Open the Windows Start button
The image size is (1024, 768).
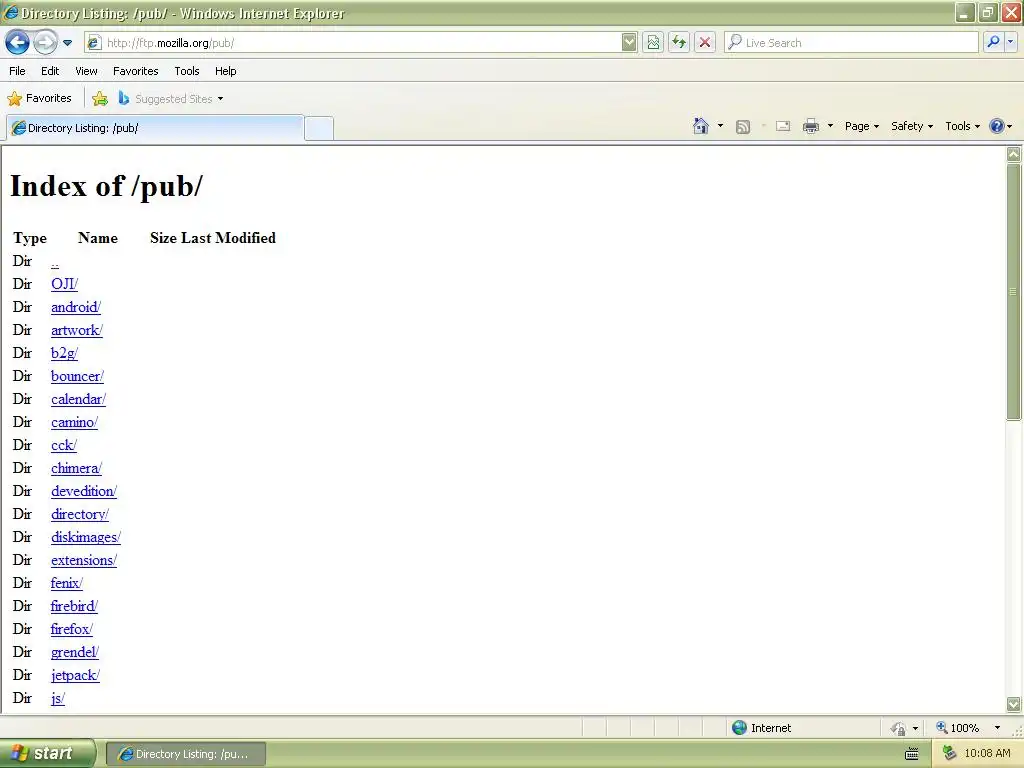[47, 754]
